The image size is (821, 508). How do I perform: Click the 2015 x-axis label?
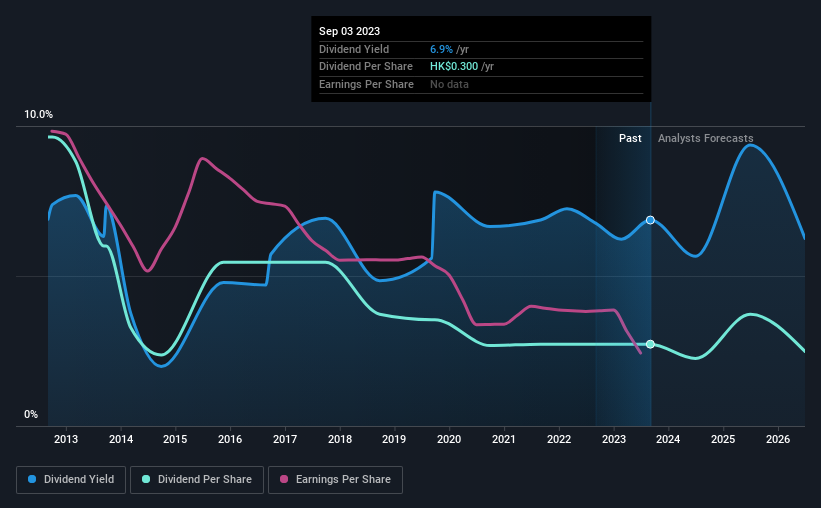click(x=175, y=439)
